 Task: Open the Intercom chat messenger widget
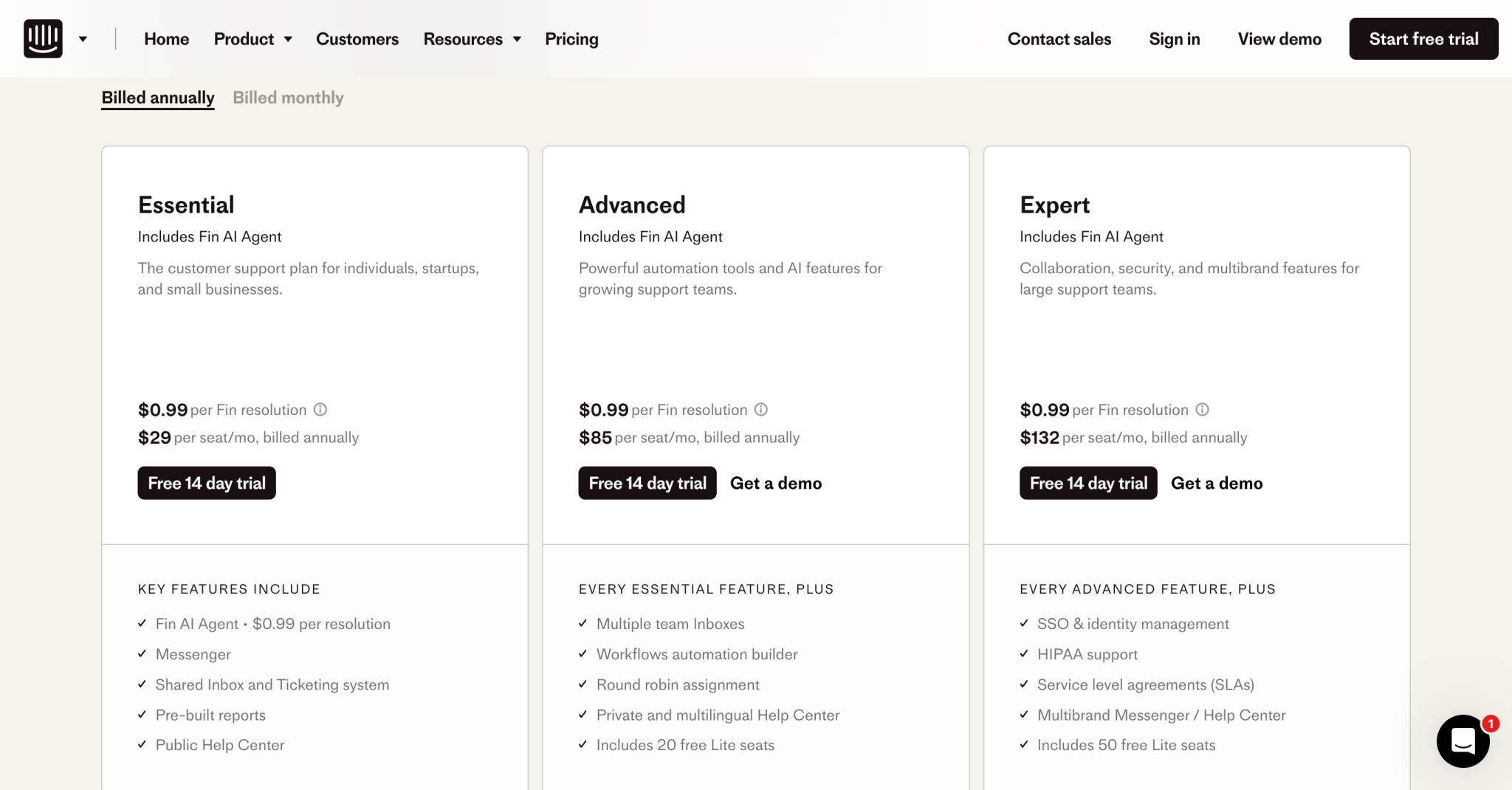[1465, 741]
